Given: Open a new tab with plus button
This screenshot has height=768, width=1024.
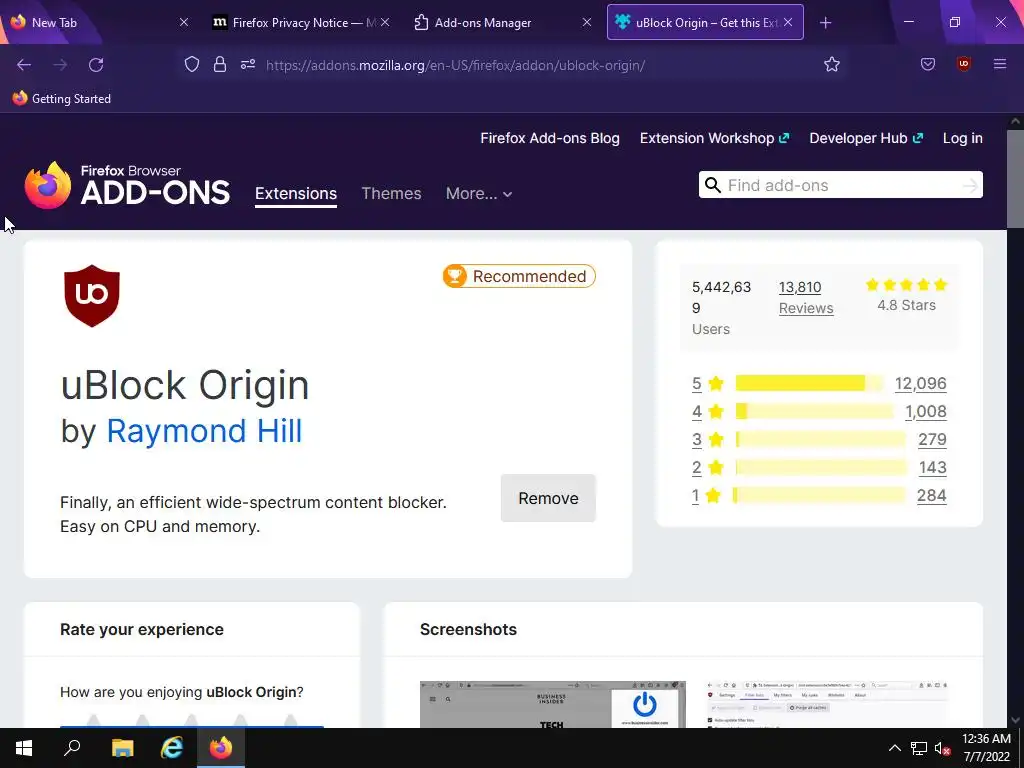Looking at the screenshot, I should click(x=825, y=23).
